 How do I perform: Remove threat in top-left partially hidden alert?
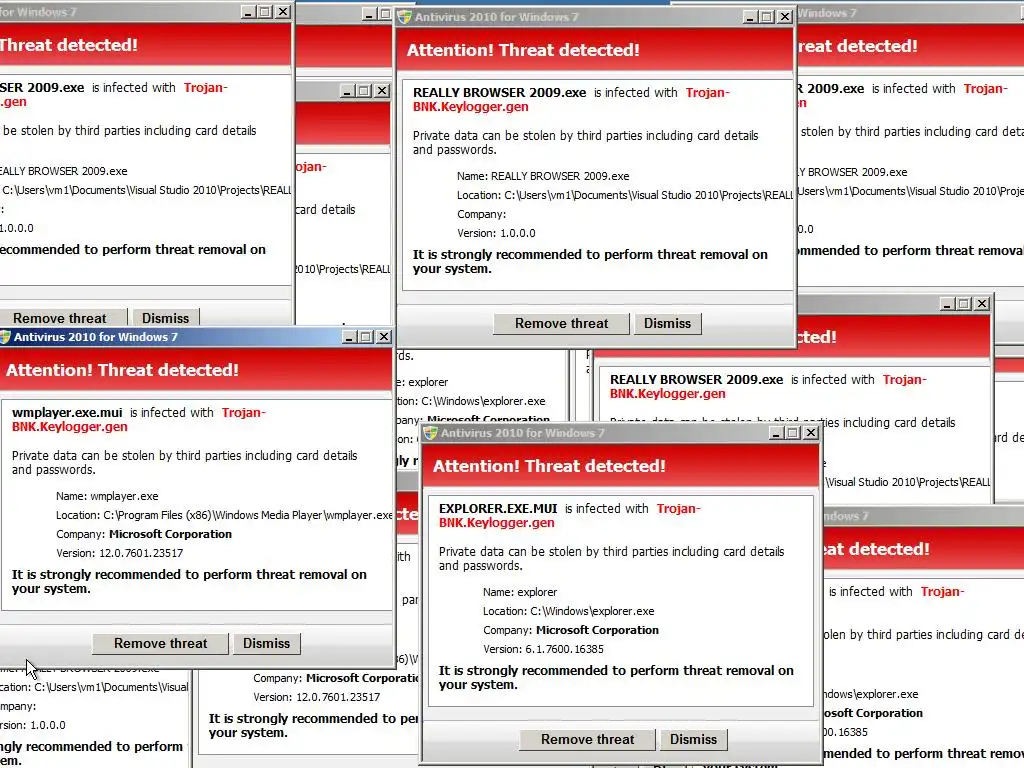click(x=63, y=318)
